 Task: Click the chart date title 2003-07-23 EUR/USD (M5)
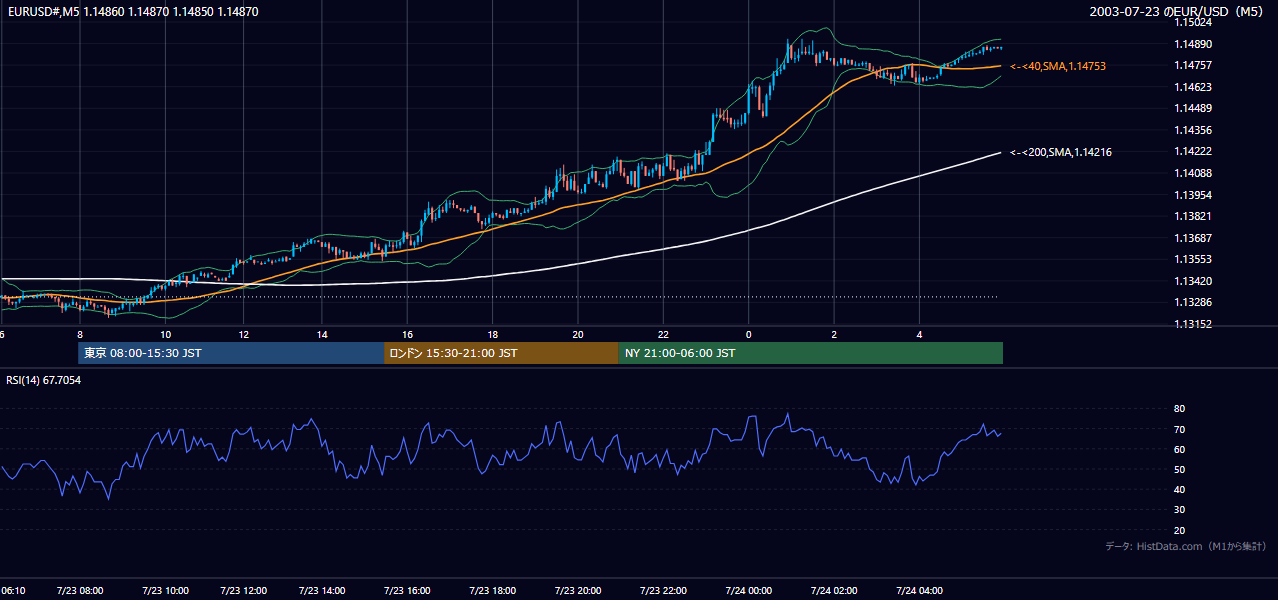1178,12
